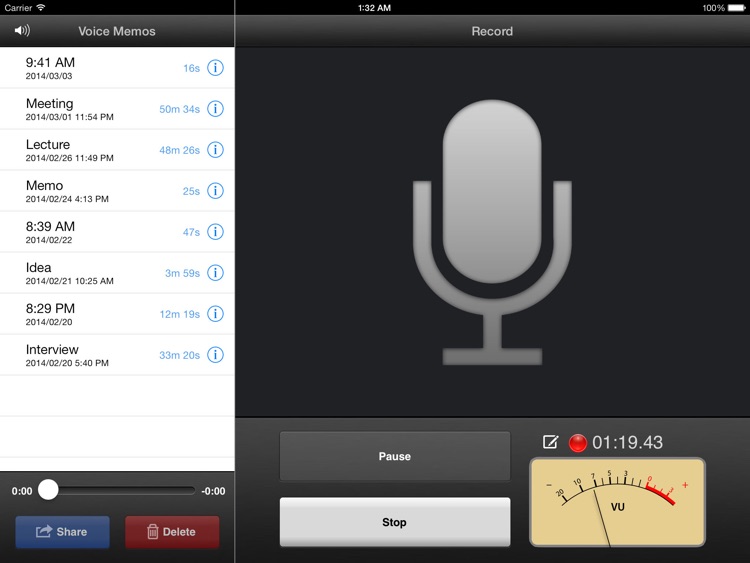View info for the 8:29 PM recording
The width and height of the screenshot is (750, 563).
pyautogui.click(x=215, y=314)
